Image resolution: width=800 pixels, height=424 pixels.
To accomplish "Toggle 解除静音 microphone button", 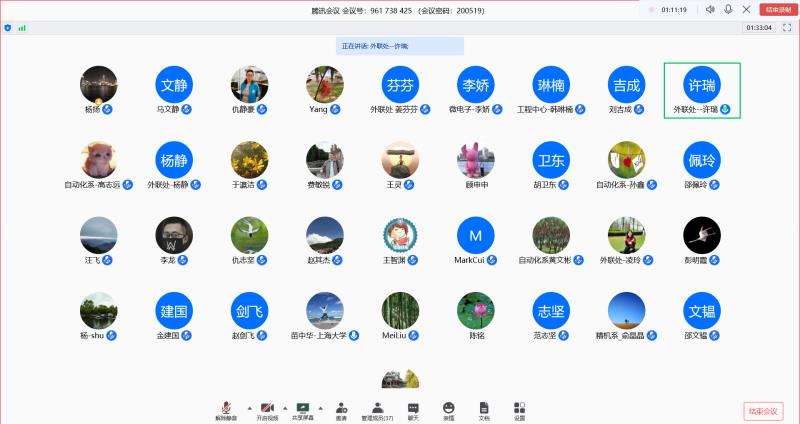I will click(x=227, y=410).
